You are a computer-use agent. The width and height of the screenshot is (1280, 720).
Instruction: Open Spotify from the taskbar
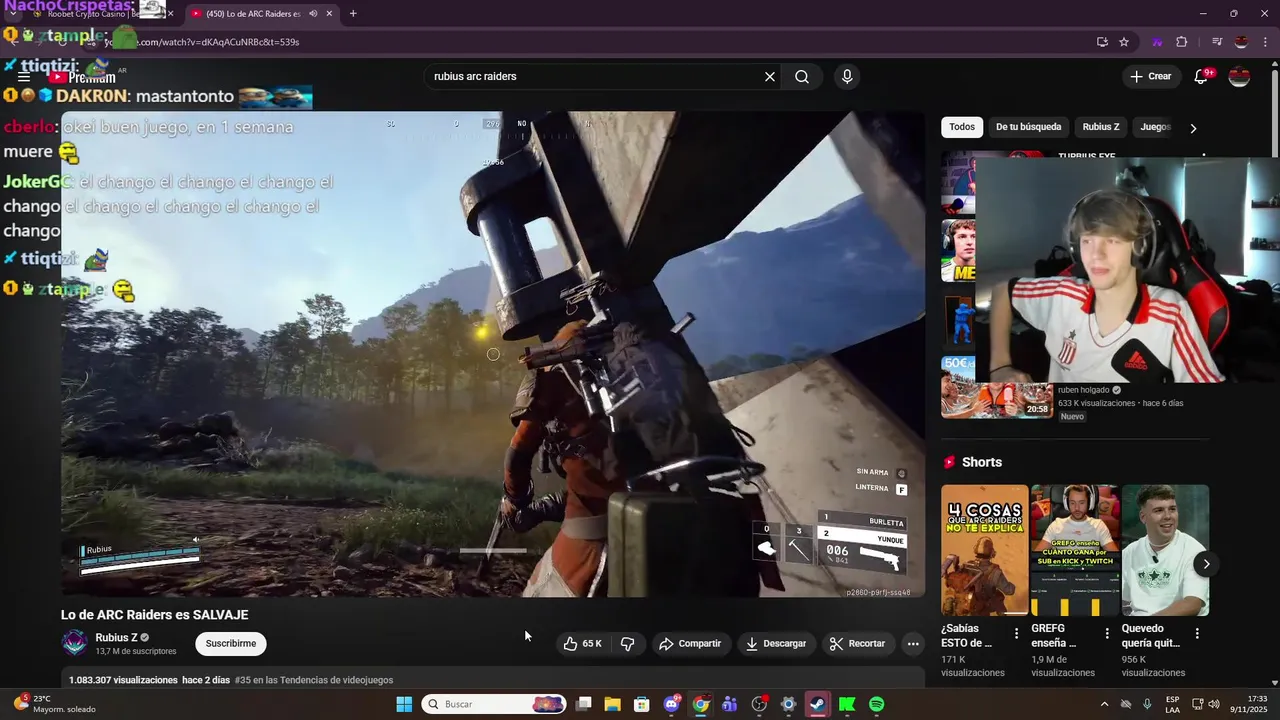click(x=877, y=704)
